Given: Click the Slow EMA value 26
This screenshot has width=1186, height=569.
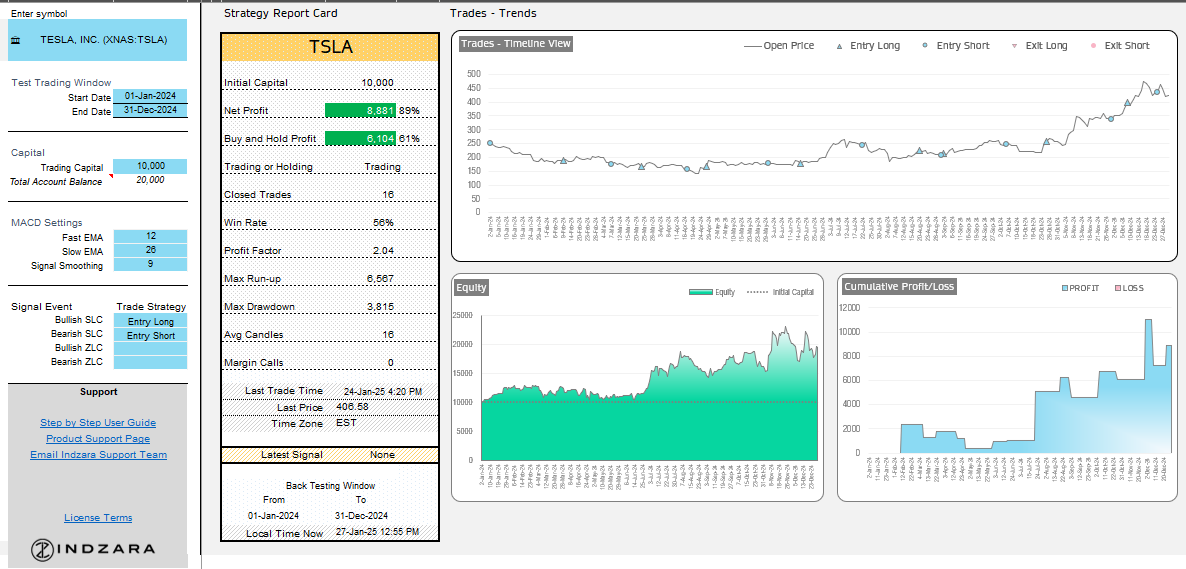Looking at the screenshot, I should point(150,251).
